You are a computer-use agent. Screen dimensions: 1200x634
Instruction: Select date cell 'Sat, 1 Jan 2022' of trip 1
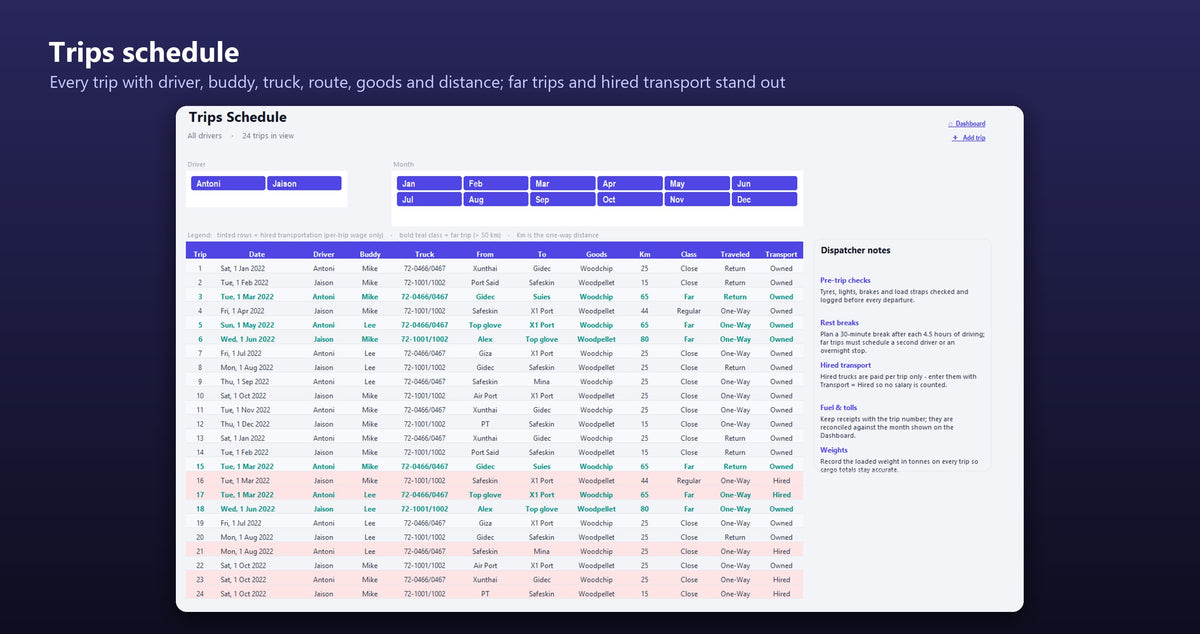pos(243,268)
